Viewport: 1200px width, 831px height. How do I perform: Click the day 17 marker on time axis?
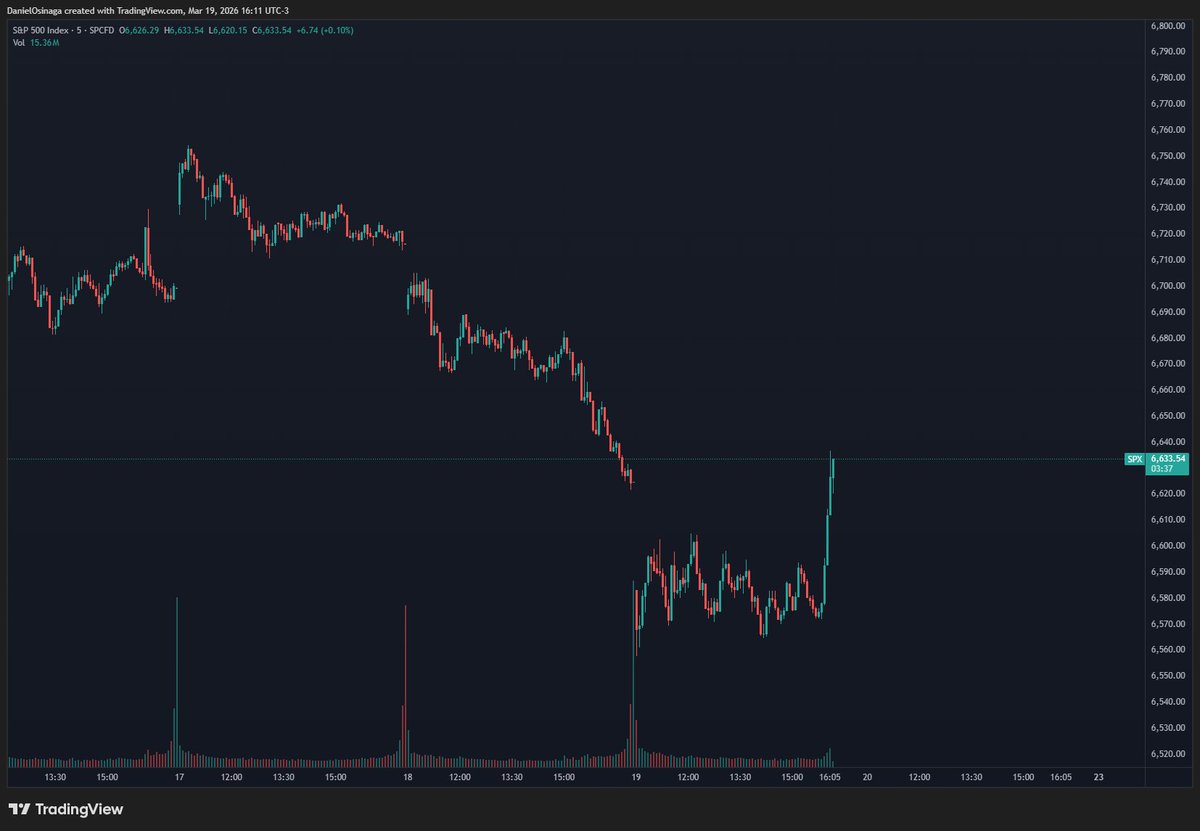pyautogui.click(x=179, y=777)
